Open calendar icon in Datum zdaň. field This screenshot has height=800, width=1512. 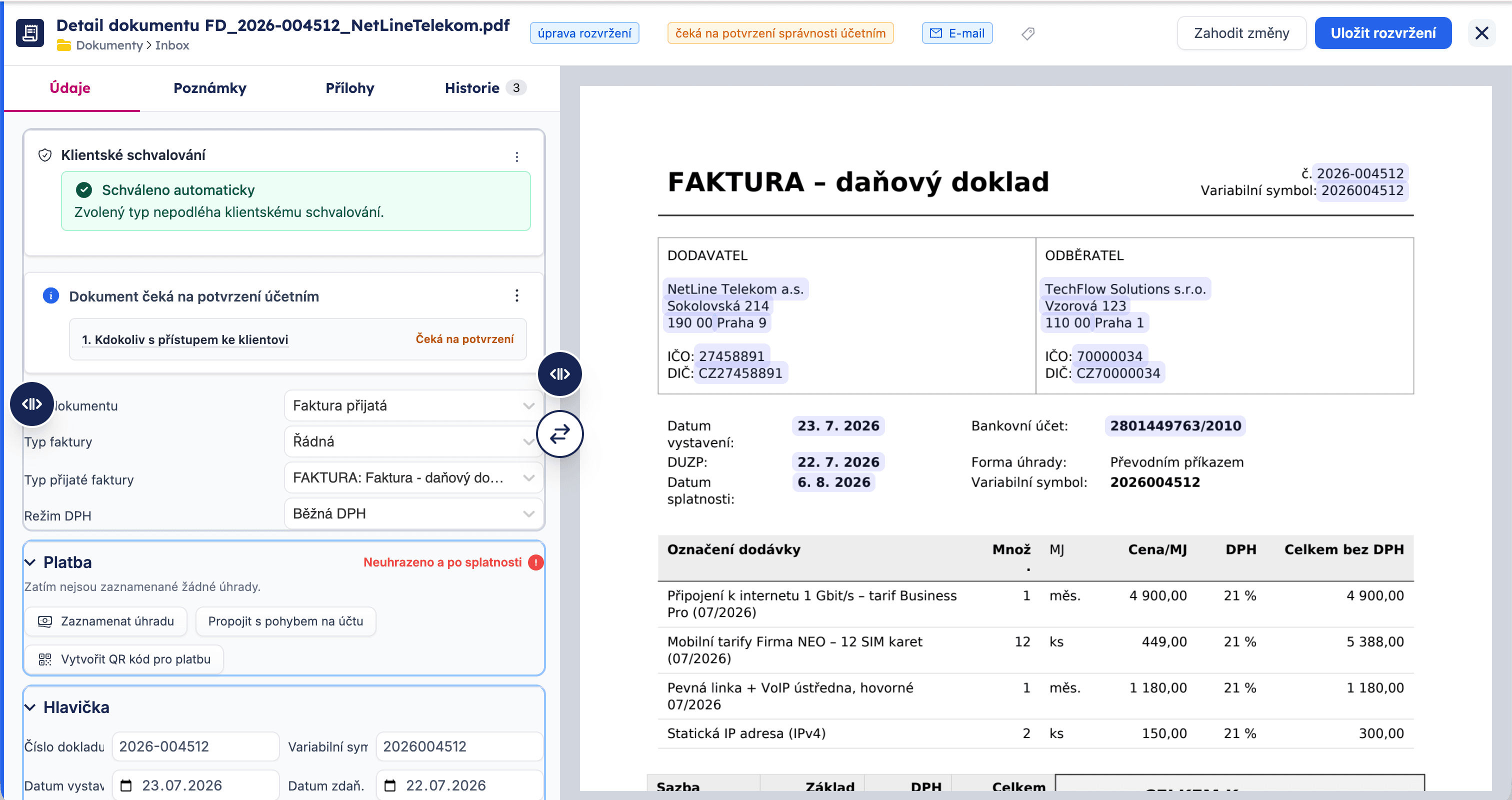pos(390,785)
